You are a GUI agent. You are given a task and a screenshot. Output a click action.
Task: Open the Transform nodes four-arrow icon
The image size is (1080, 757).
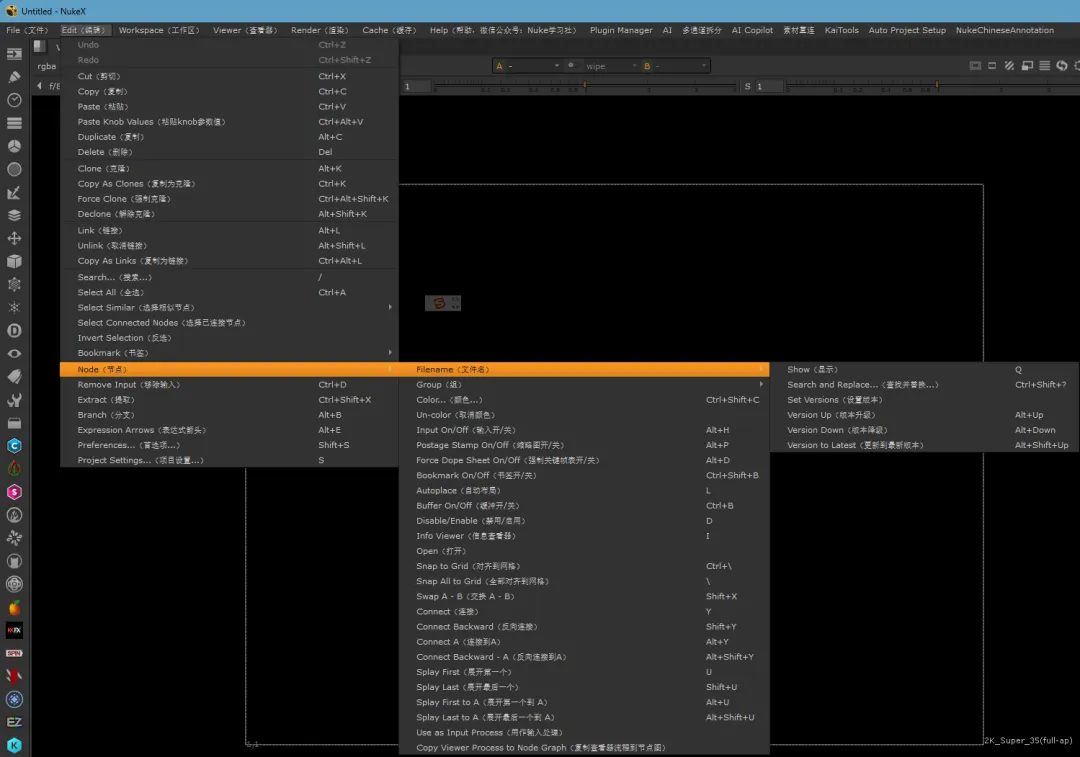click(x=14, y=238)
